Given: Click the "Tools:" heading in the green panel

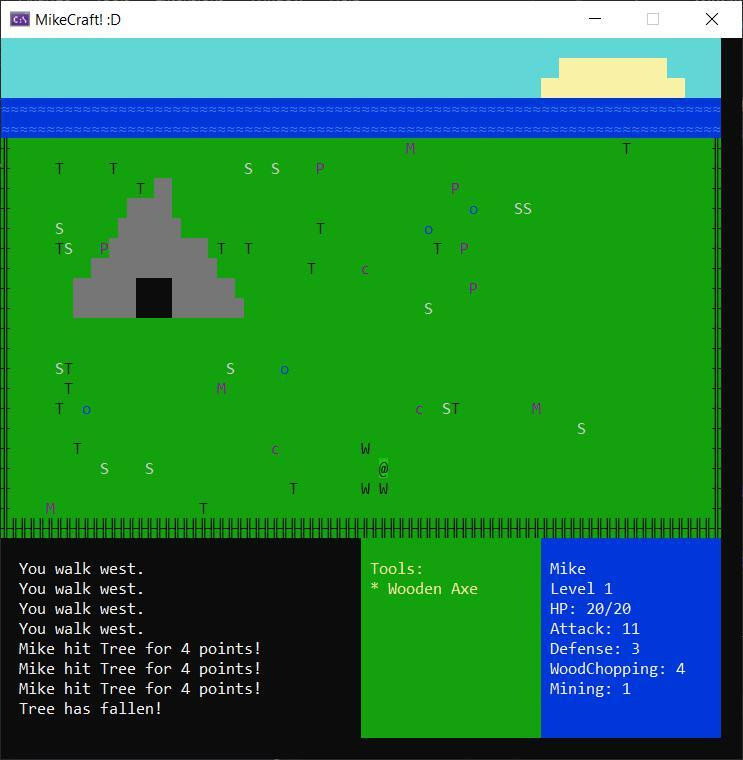Looking at the screenshot, I should 396,569.
